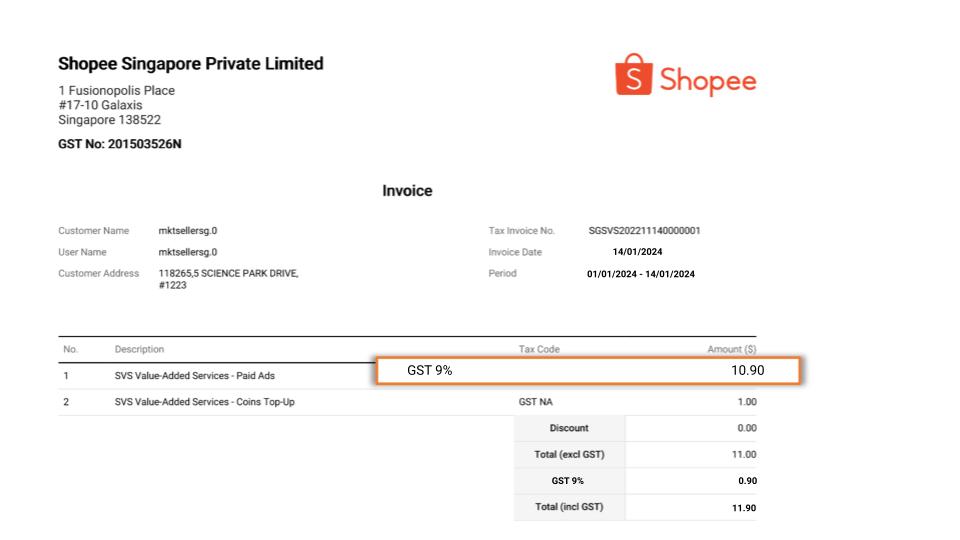Click the Customer Name value mktsellersg.0
The width and height of the screenshot is (960, 540).
[188, 231]
